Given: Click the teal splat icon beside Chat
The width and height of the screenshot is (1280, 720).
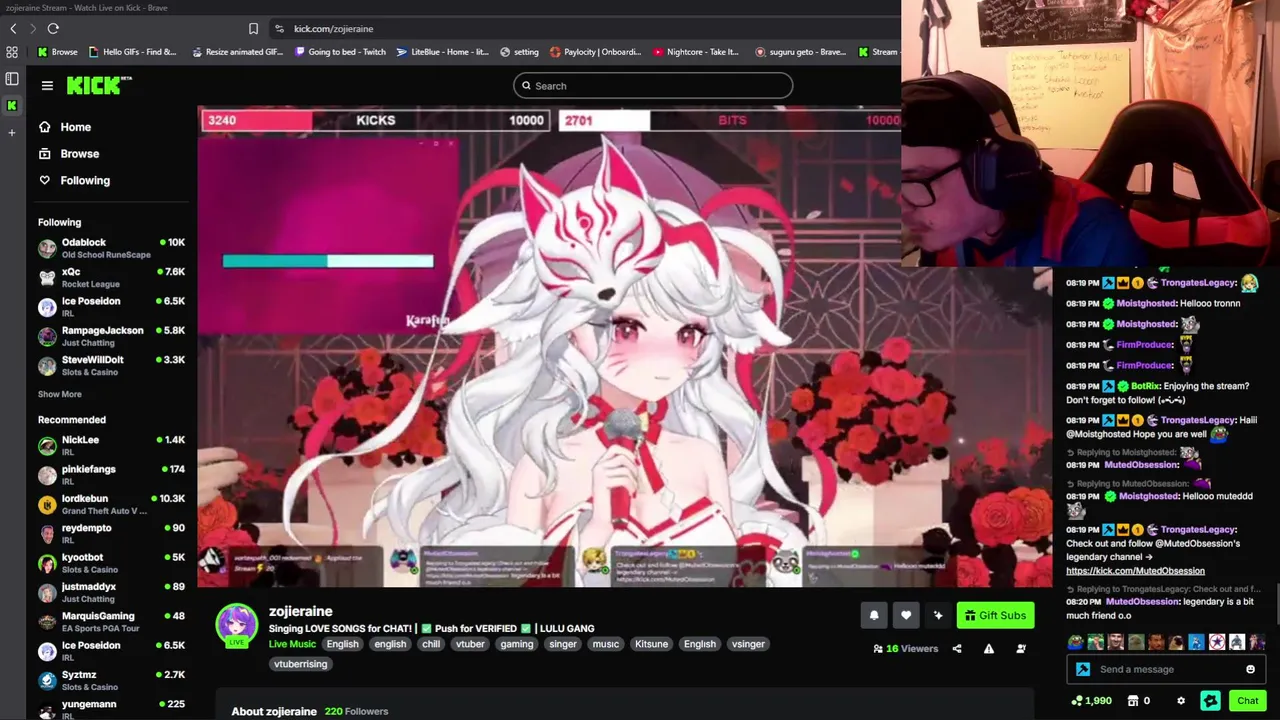Looking at the screenshot, I should 1211,701.
